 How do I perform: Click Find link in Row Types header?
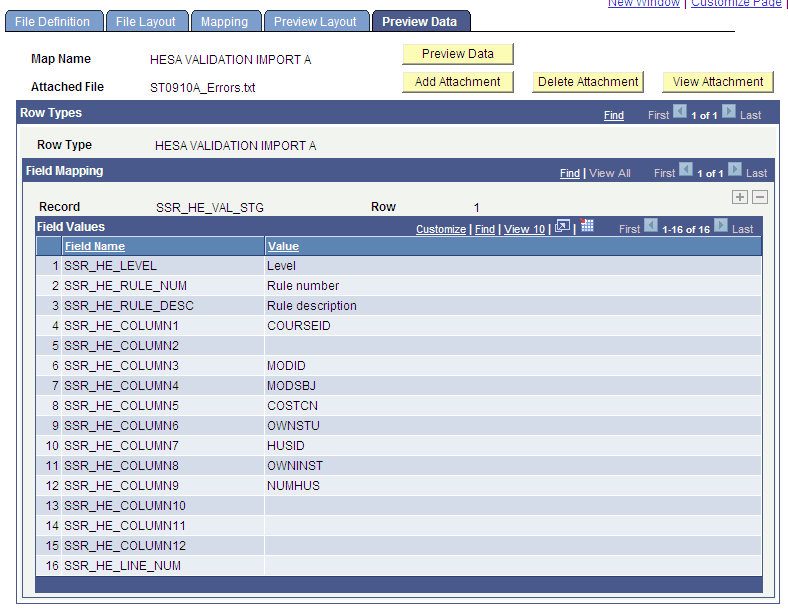[614, 115]
